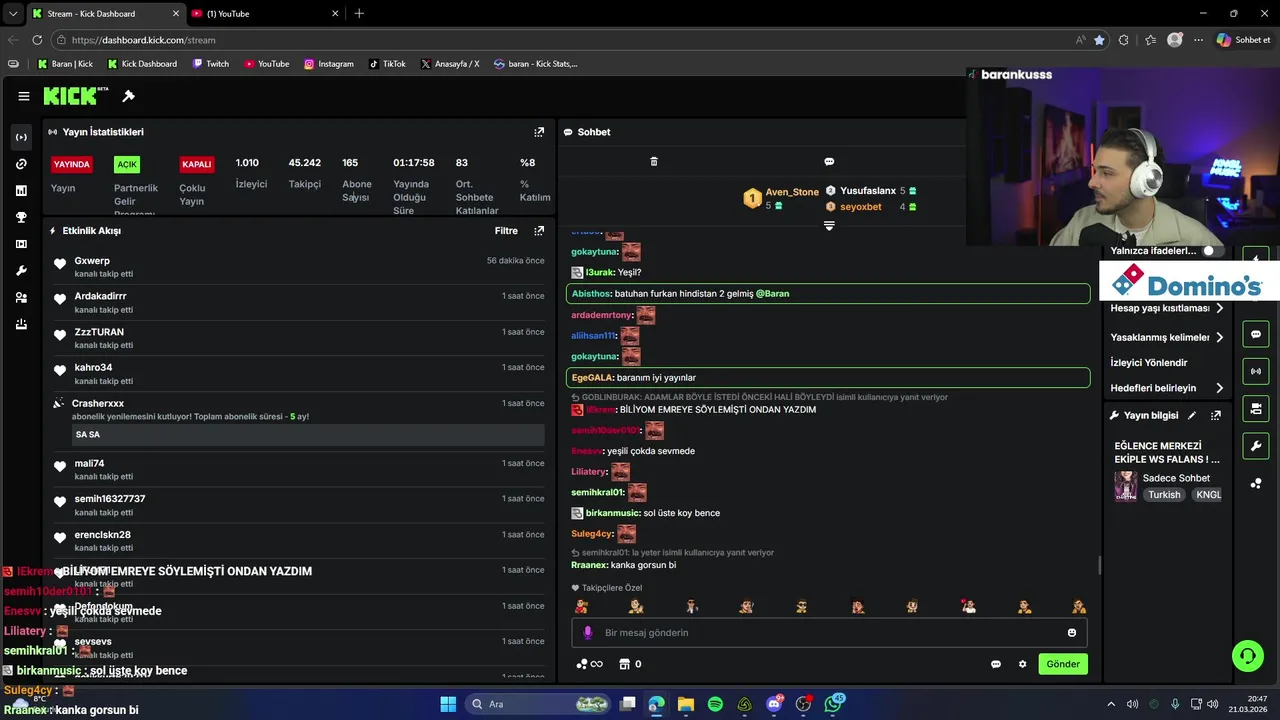
Task: Pop out the Yayın İstatistikleri panel
Action: coord(539,132)
